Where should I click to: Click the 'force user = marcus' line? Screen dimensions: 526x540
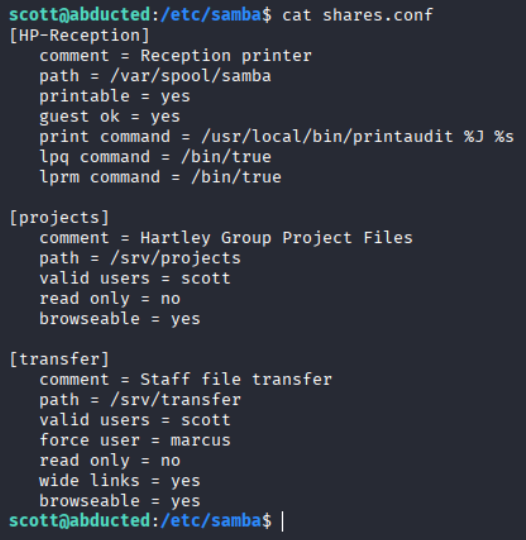click(135, 440)
